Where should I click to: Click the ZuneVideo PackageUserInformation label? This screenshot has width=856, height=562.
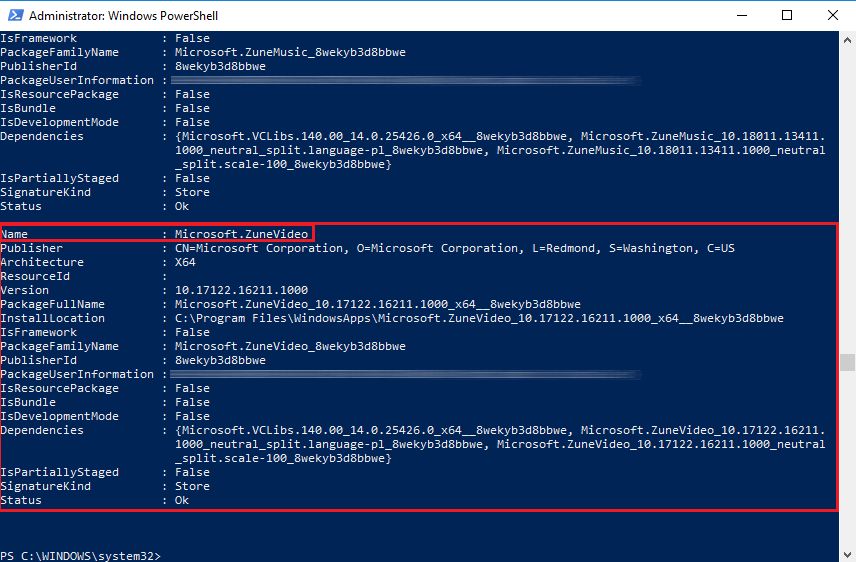(77, 374)
